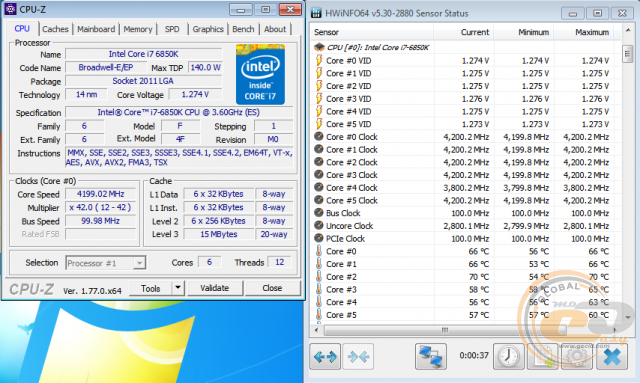Click the scroll down arrow in sensor list
The height and width of the screenshot is (383, 640).
pyautogui.click(x=627, y=317)
